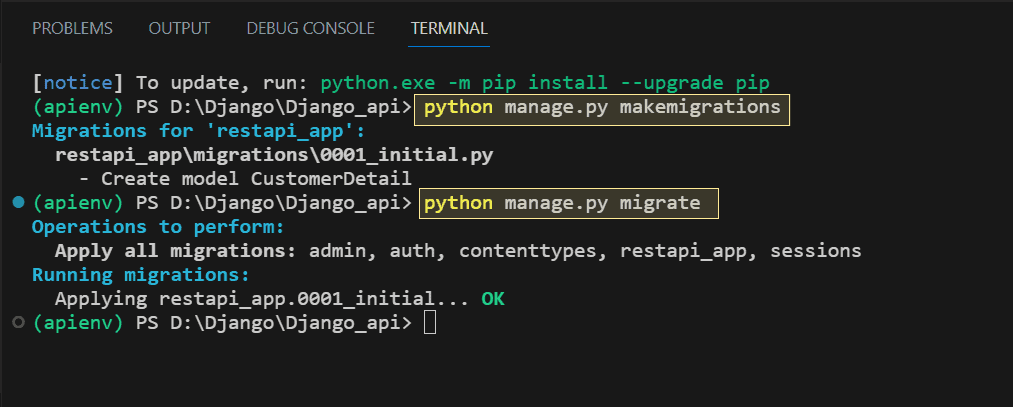This screenshot has width=1013, height=407.
Task: Click the '[notice]' label text
Action: pyautogui.click(x=78, y=83)
